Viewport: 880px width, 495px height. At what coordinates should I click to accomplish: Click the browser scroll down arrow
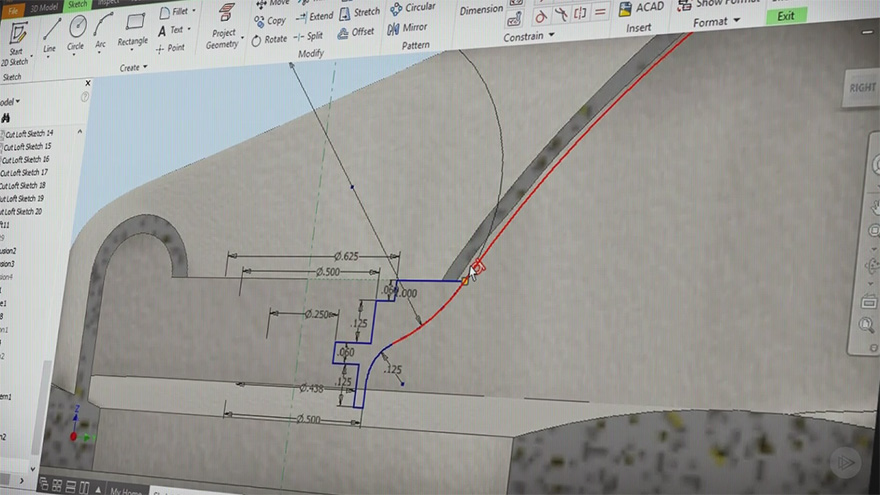coord(33,469)
